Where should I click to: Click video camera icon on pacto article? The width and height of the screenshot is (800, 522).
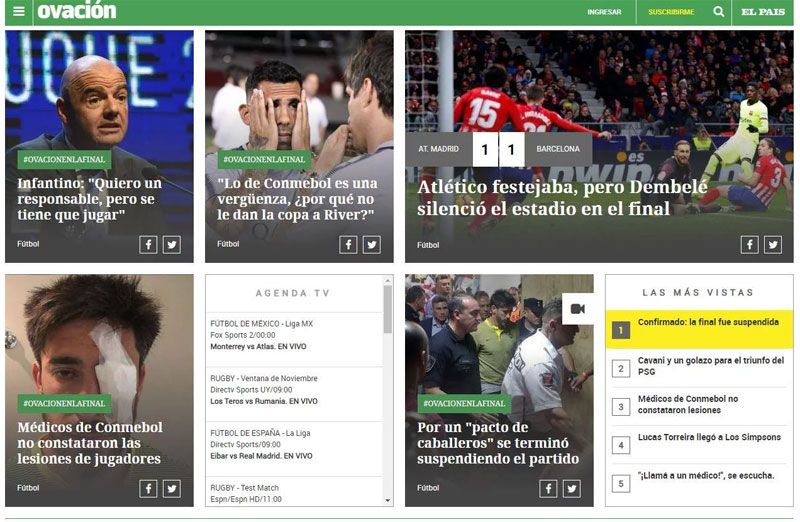pyautogui.click(x=577, y=308)
